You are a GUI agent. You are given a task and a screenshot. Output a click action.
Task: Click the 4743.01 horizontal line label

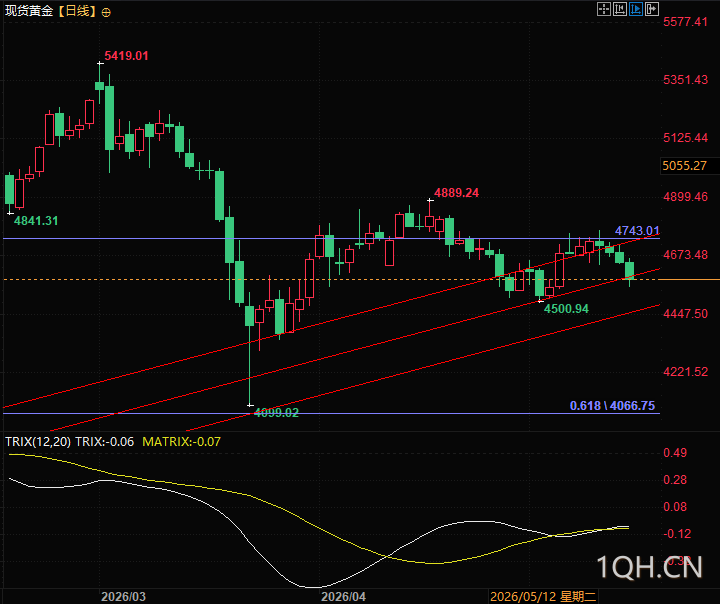click(637, 231)
